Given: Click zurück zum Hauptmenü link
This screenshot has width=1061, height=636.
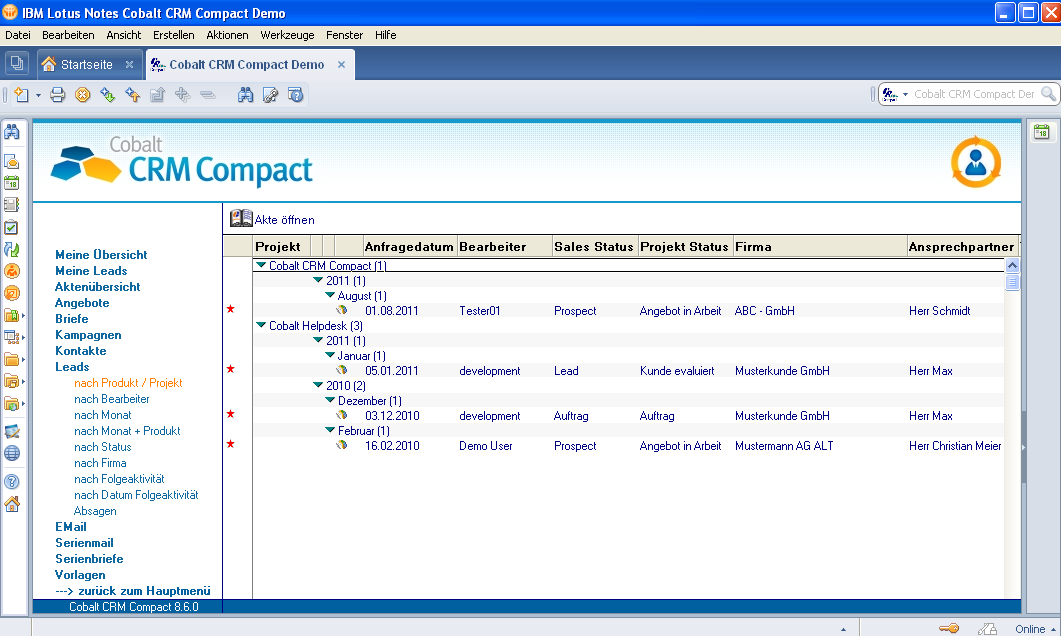Looking at the screenshot, I should pyautogui.click(x=133, y=591).
